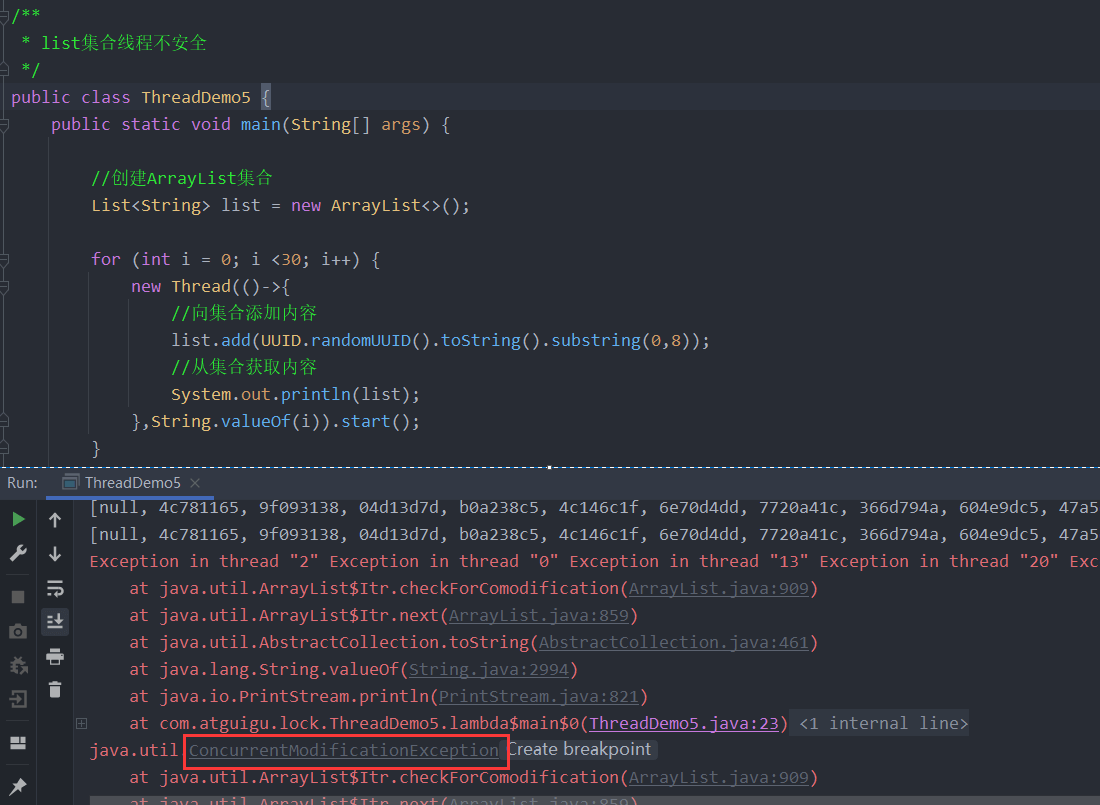Select the ThreadDemo5 tab in Run panel
The image size is (1100, 805).
pyautogui.click(x=130, y=483)
